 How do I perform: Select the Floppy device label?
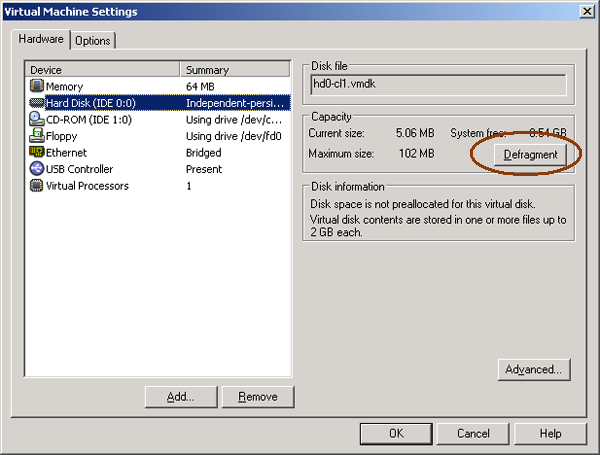click(x=62, y=136)
